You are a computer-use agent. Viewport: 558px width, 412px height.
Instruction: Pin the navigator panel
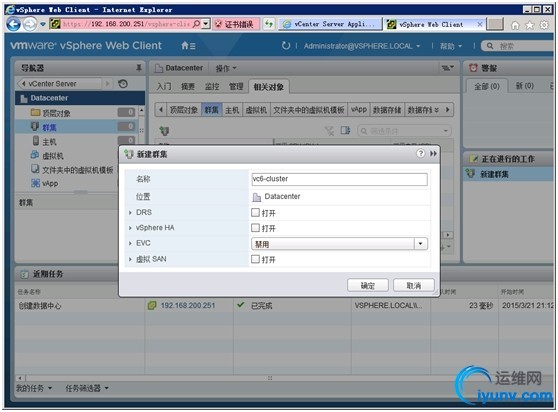point(139,68)
